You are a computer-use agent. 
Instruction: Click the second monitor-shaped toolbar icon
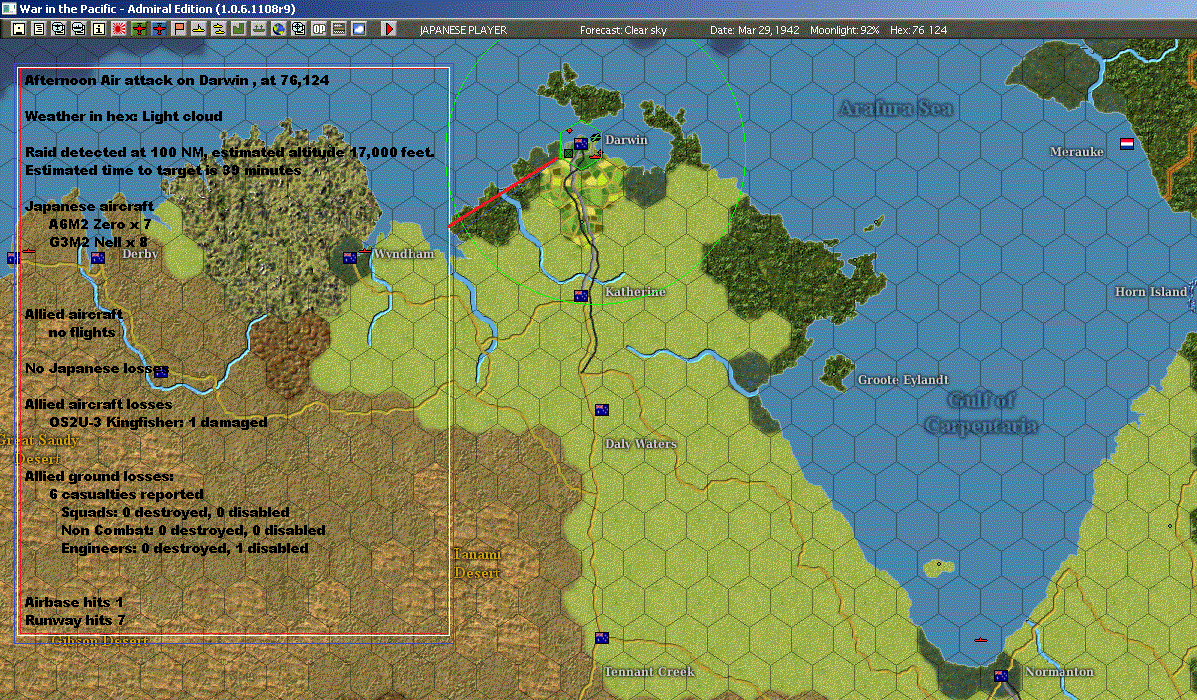point(79,29)
